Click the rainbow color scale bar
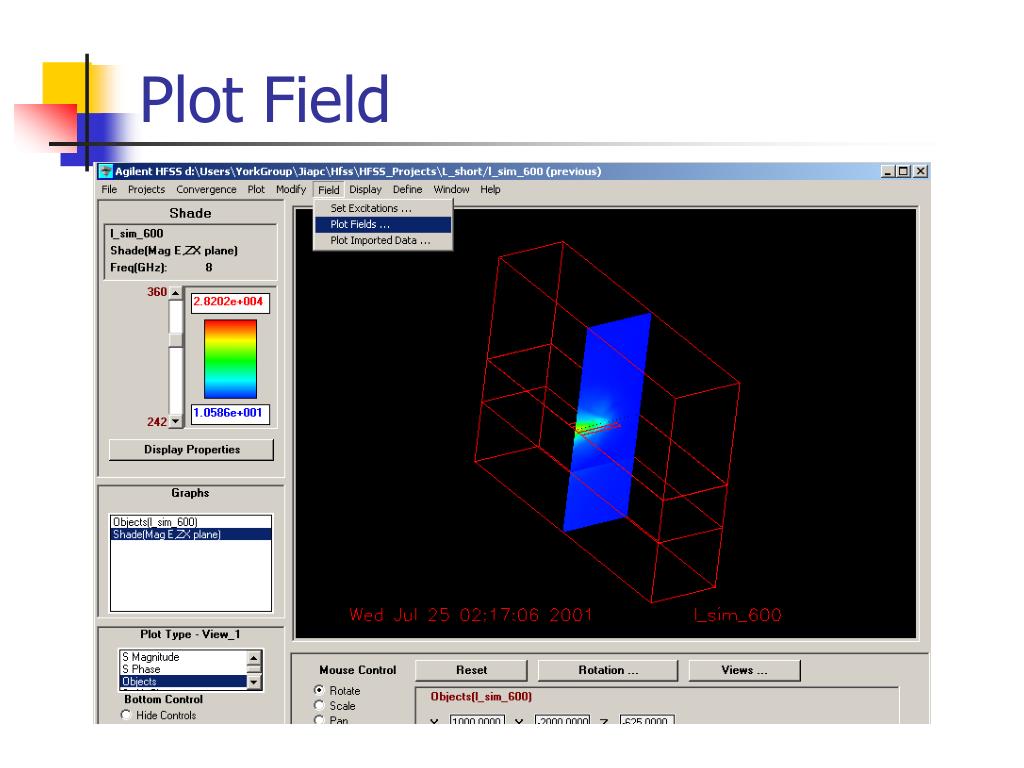The width and height of the screenshot is (1024, 768). [231, 359]
